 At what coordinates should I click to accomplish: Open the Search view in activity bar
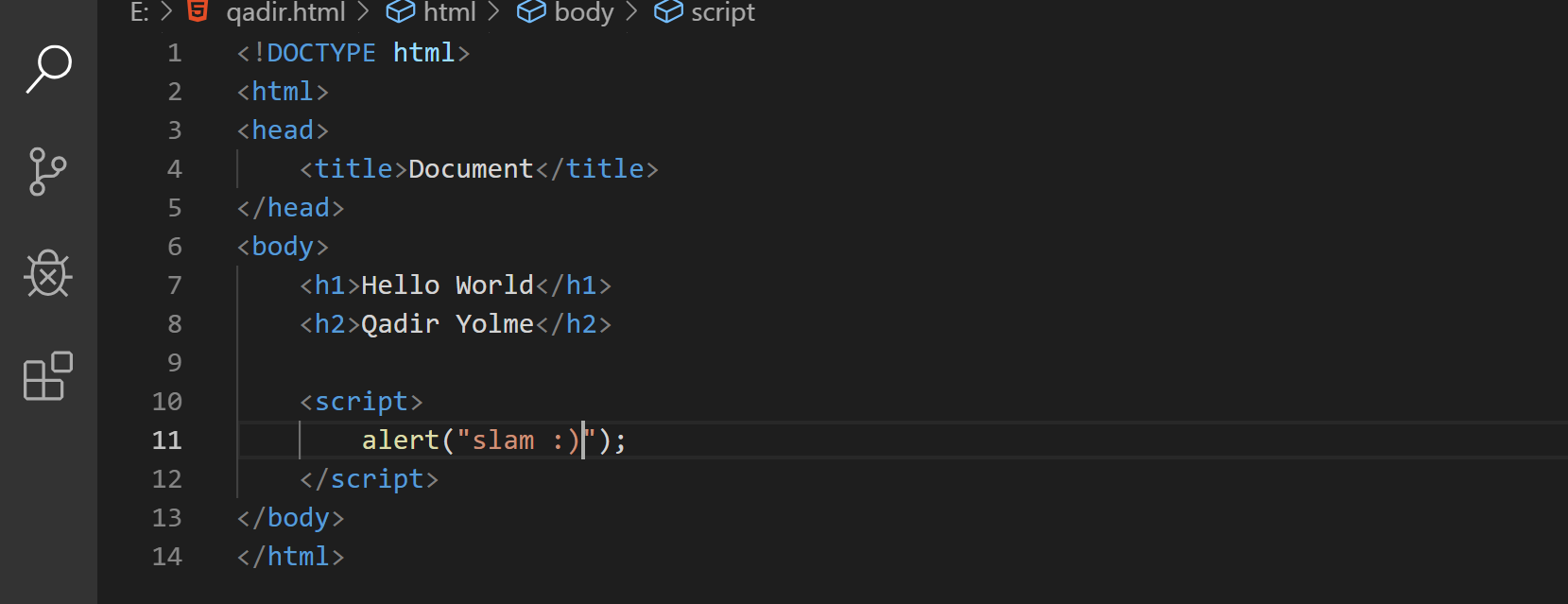[48, 69]
